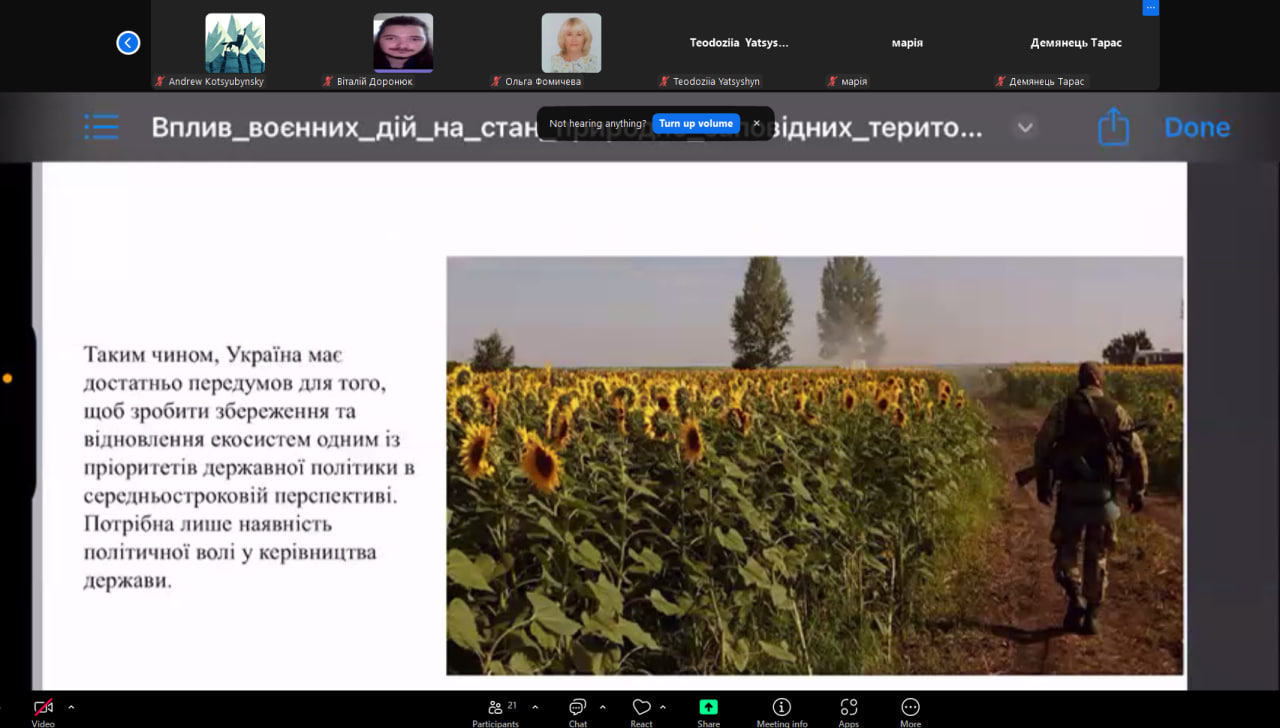This screenshot has width=1280, height=728.
Task: Select Ольга Фомичева's video thumbnail
Action: pyautogui.click(x=571, y=43)
